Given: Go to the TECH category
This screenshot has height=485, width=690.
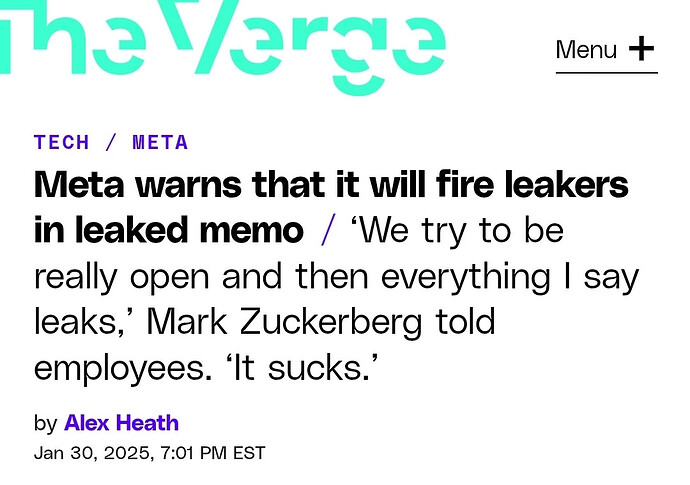Looking at the screenshot, I should click(x=62, y=142).
